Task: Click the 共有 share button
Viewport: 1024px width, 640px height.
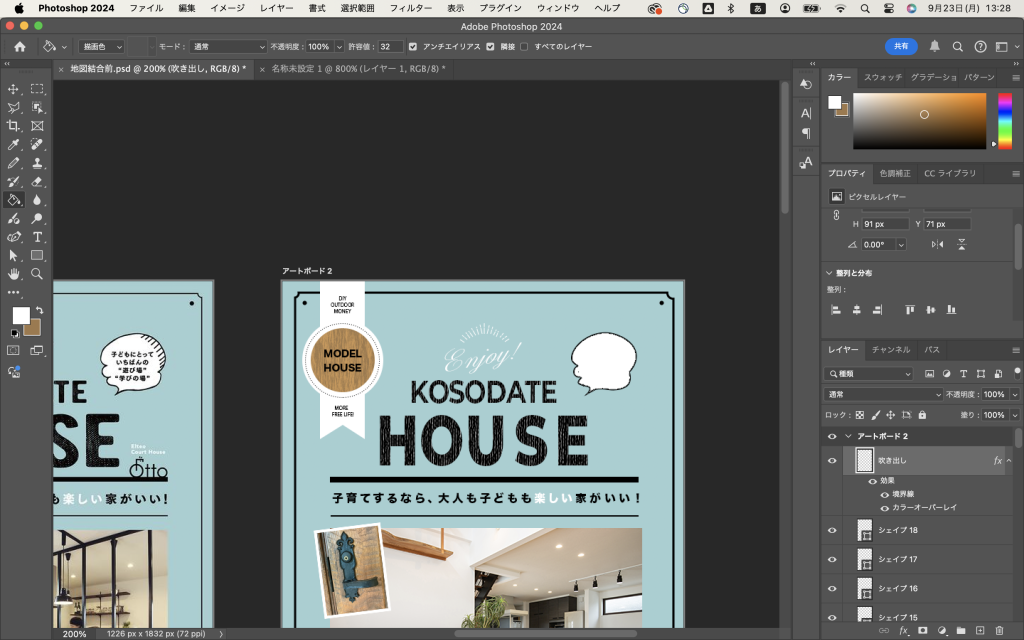Action: pos(901,46)
